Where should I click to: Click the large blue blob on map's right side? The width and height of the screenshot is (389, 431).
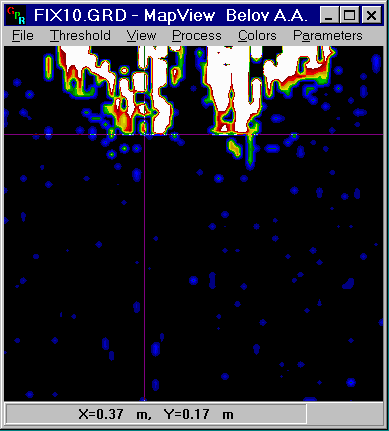(348, 283)
